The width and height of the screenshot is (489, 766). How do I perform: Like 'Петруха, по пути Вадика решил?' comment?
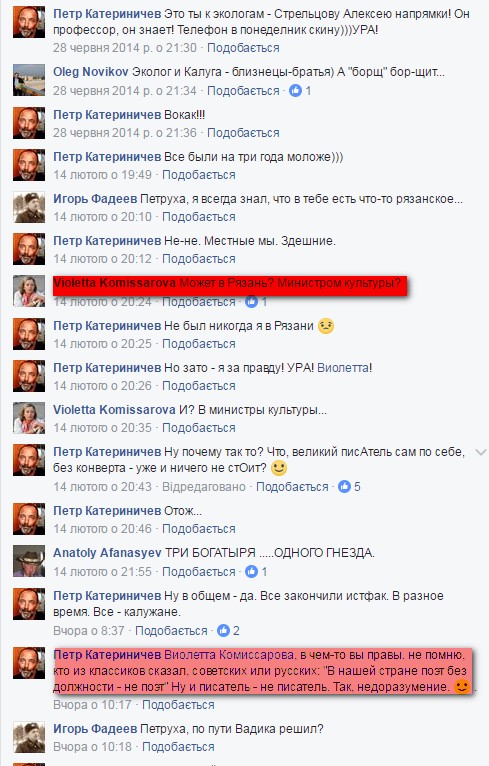pos(178,747)
